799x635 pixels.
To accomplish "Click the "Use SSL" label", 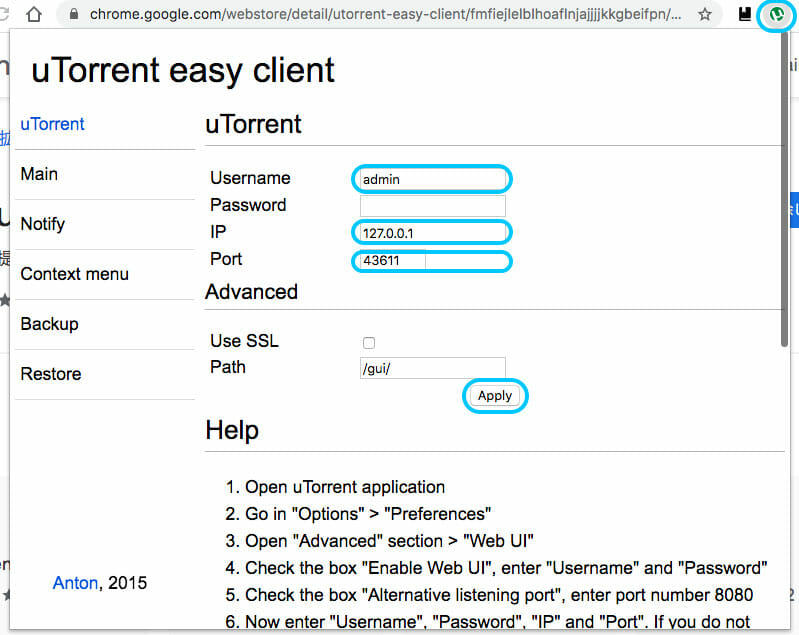I will pyautogui.click(x=245, y=340).
